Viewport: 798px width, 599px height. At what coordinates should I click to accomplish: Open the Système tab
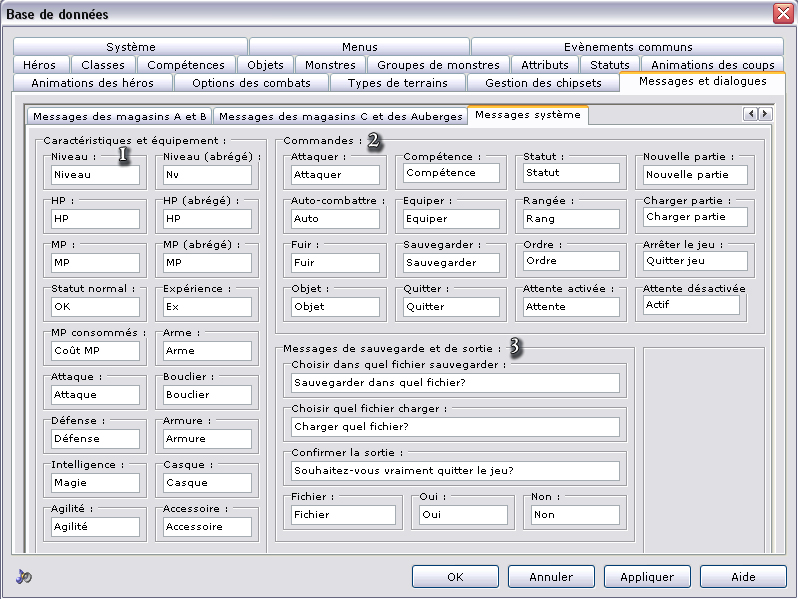point(131,47)
